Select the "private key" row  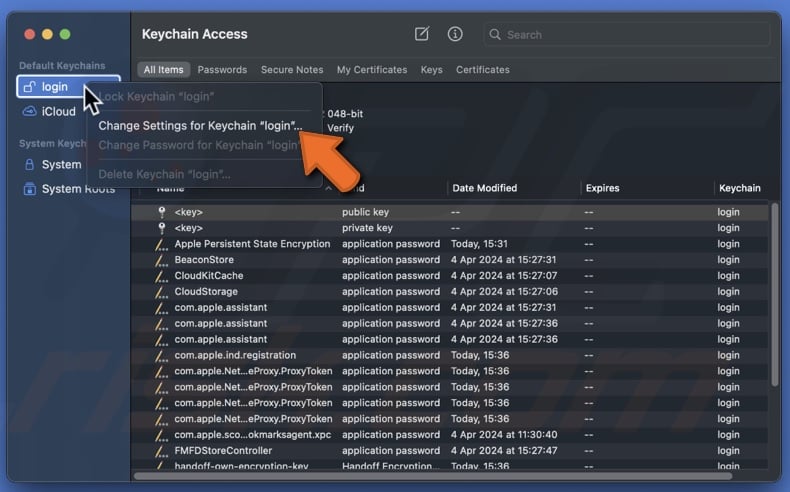[449, 228]
